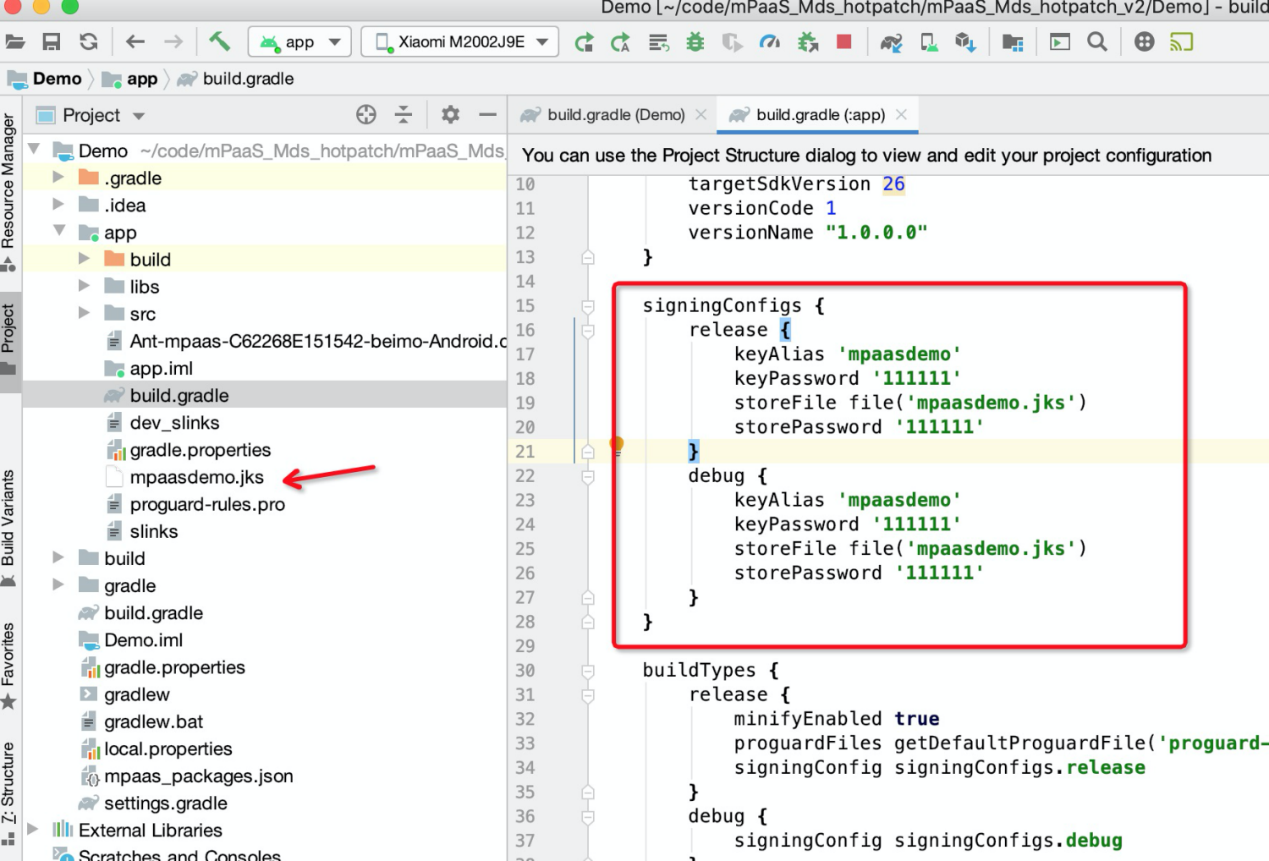Click the Apply Code Changes icon
This screenshot has height=861, width=1269.
coord(658,42)
